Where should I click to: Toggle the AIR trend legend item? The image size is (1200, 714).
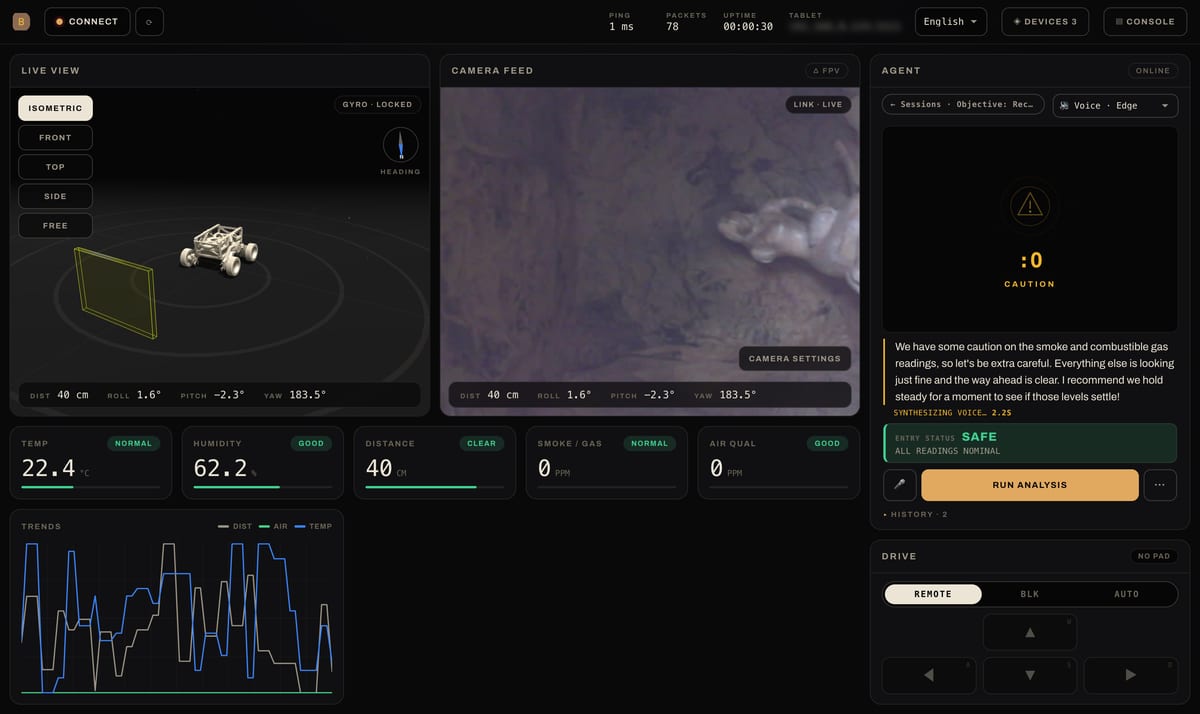pos(273,526)
